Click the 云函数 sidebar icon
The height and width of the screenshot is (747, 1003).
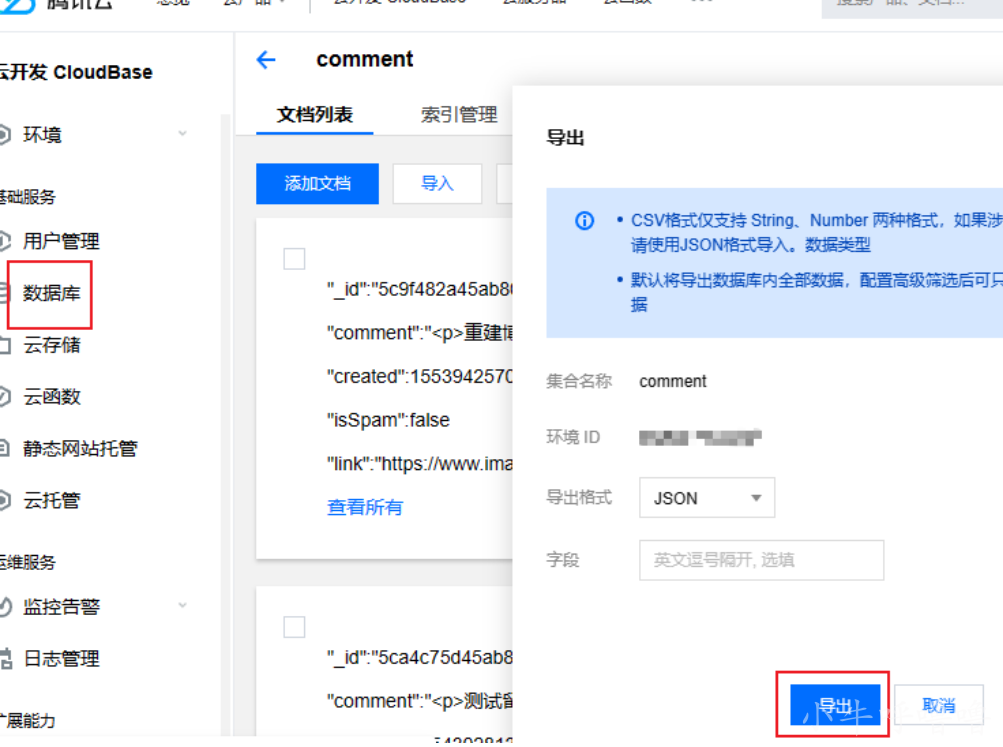[x=4, y=397]
